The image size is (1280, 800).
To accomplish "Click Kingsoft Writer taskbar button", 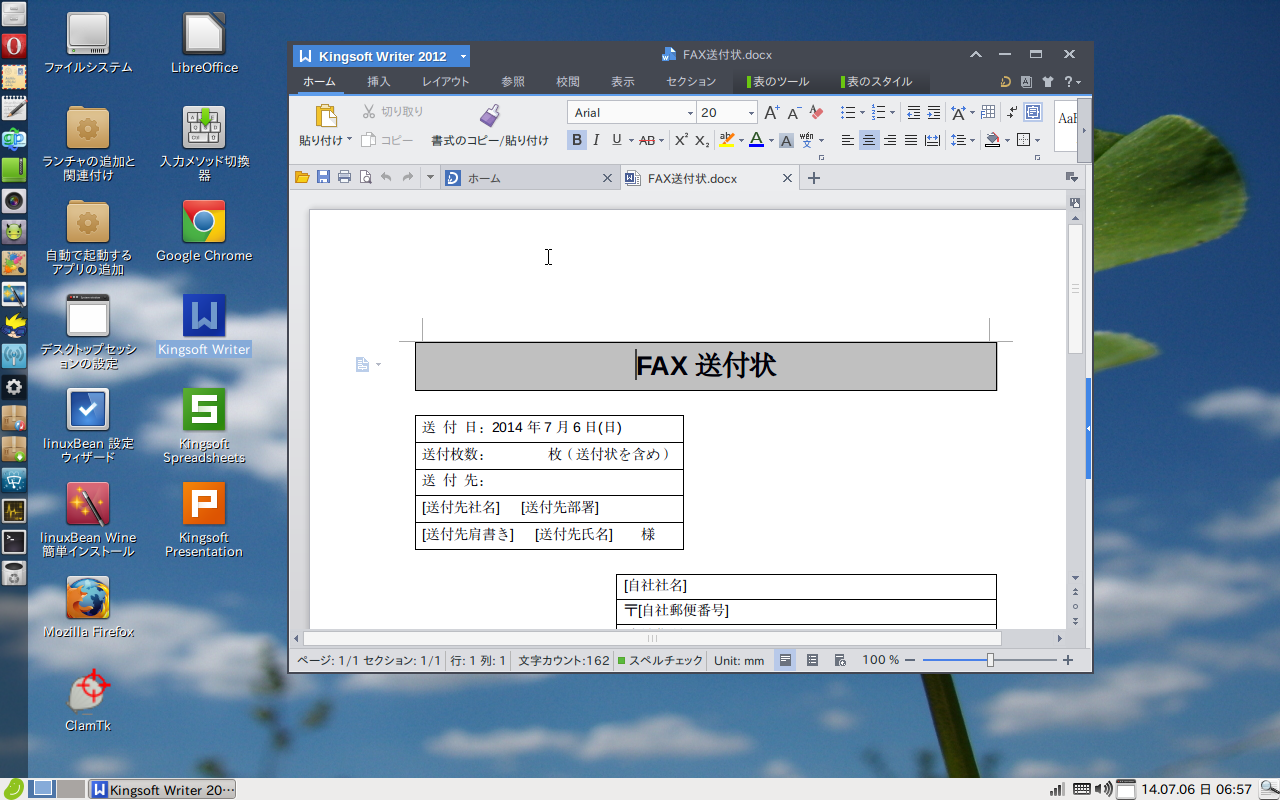I will click(x=163, y=790).
